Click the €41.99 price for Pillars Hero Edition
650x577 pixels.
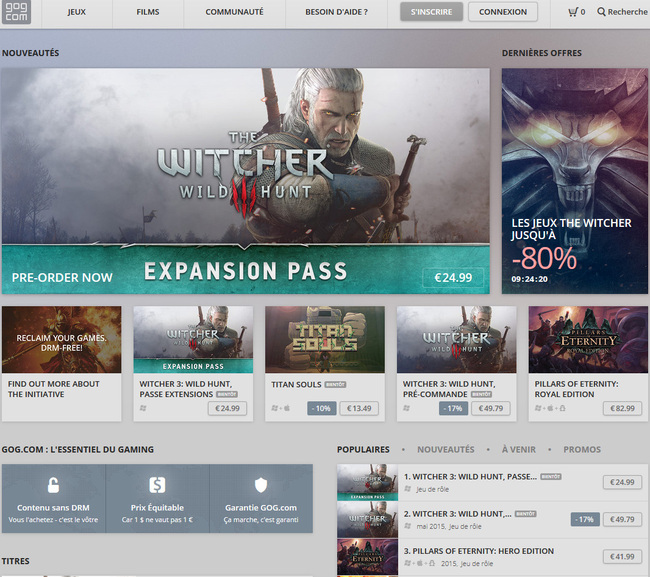pyautogui.click(x=622, y=557)
